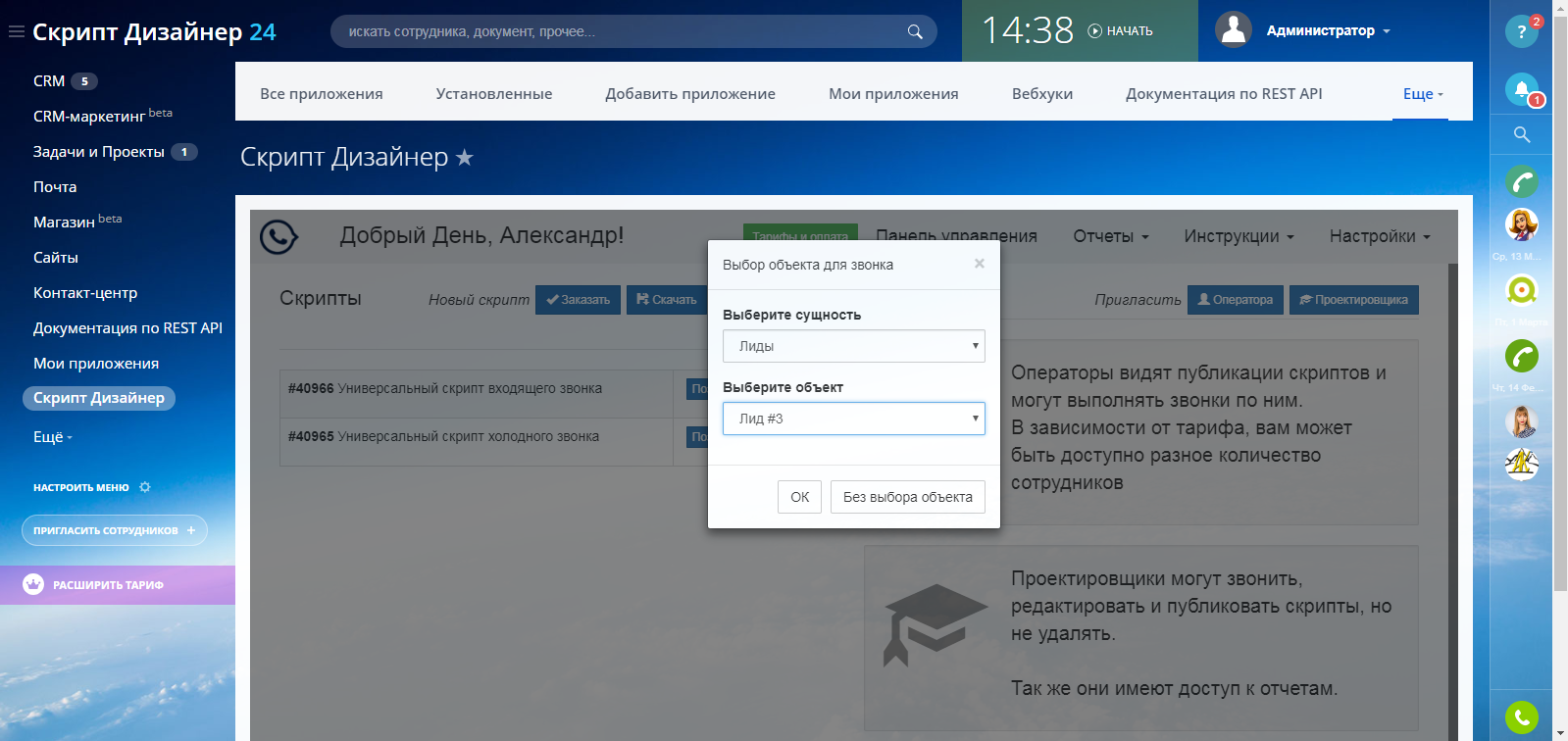Click the green phone dialer button at bottom right
Image resolution: width=1568 pixels, height=741 pixels.
coord(1521,717)
